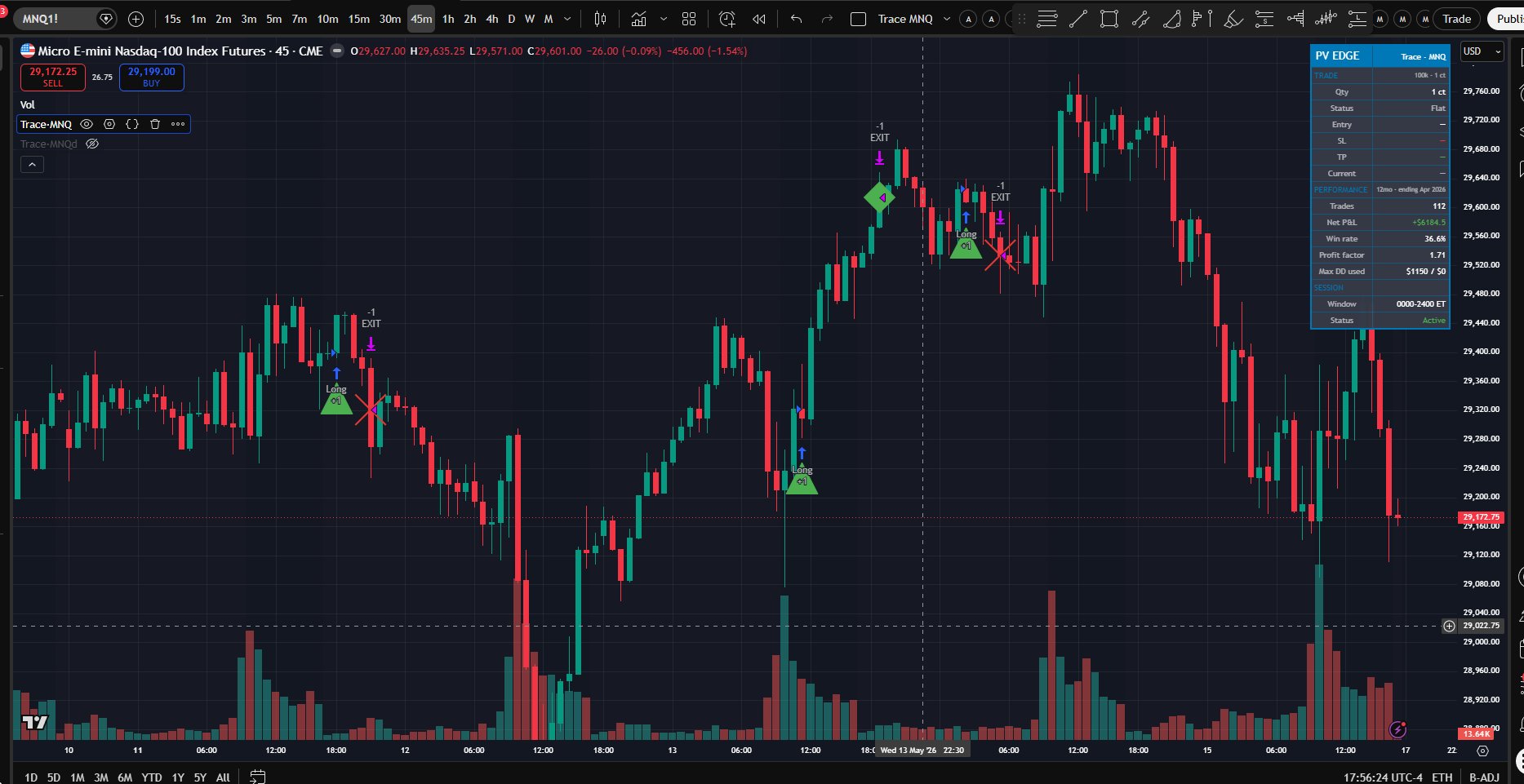Select the bars pattern candle tool
The image size is (1524, 784).
[1326, 19]
